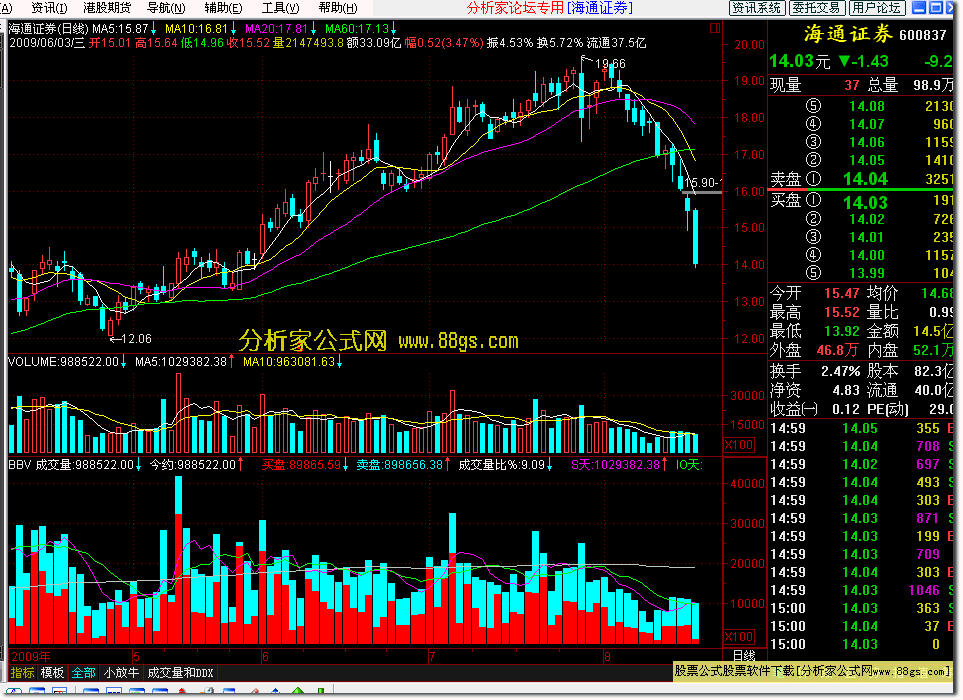Click the 用户论坛 button
Viewport: 963px width, 700px height.
click(875, 8)
